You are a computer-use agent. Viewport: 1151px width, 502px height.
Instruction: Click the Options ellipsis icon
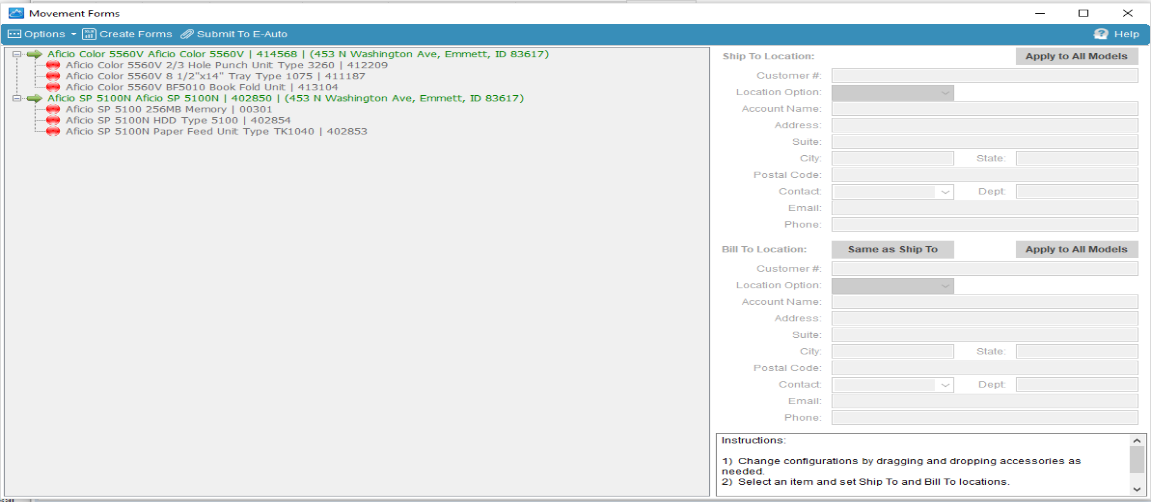pyautogui.click(x=14, y=34)
